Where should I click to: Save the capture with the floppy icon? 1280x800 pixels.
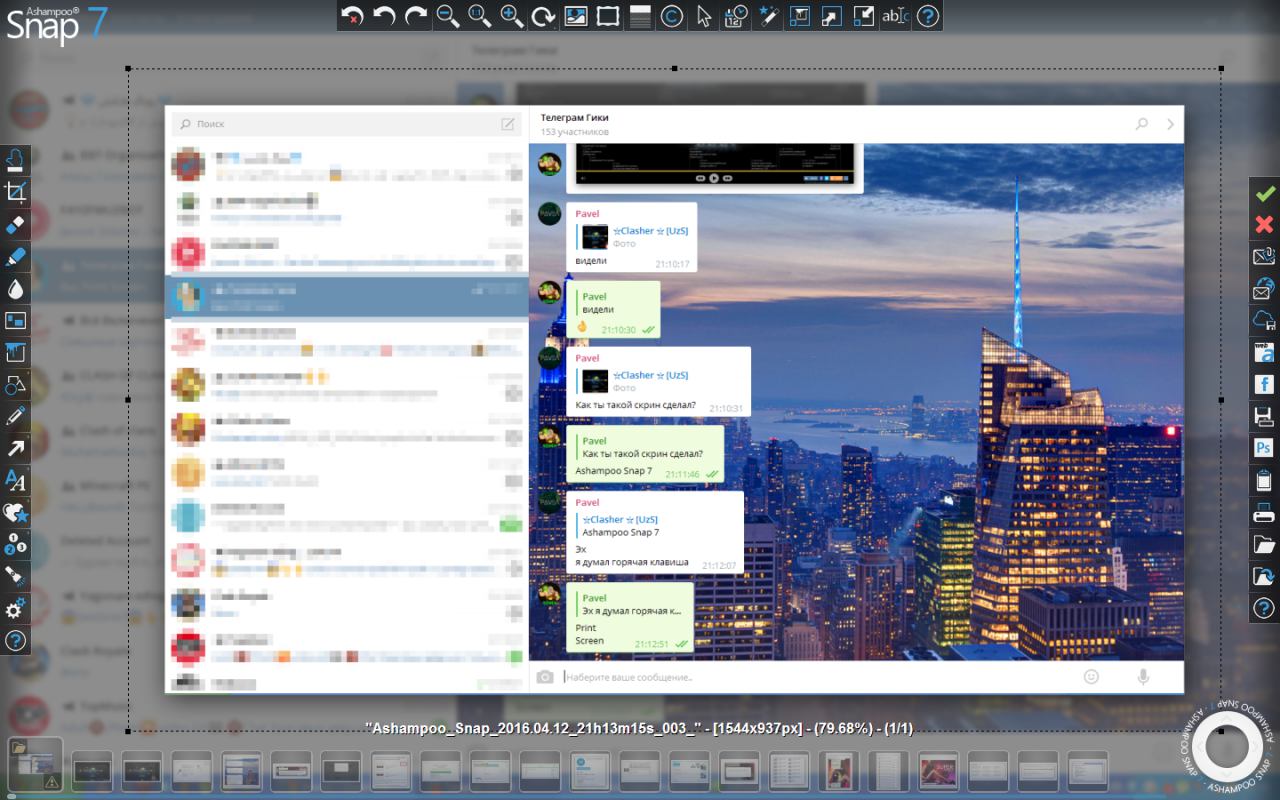(1264, 417)
